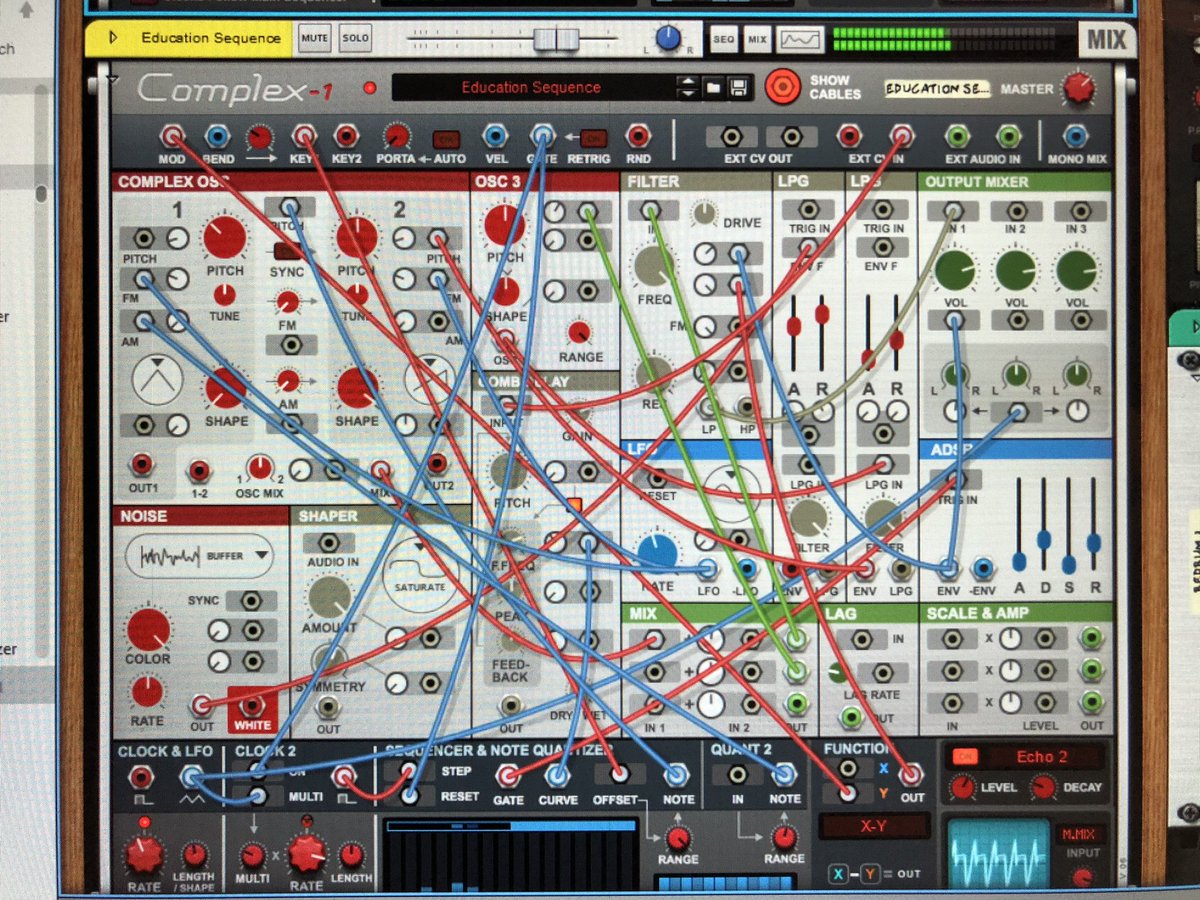Open the patch browser folder icon
Screen dimensions: 1200x900
[714, 87]
